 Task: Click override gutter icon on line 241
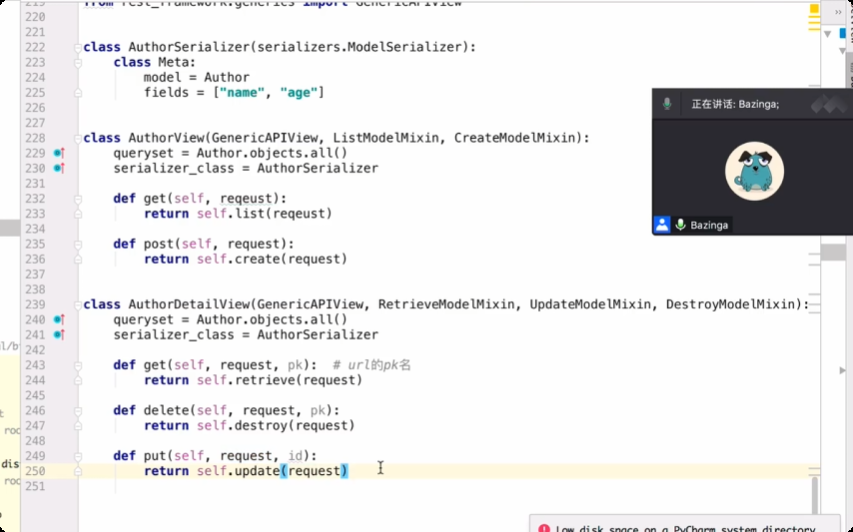coord(59,335)
